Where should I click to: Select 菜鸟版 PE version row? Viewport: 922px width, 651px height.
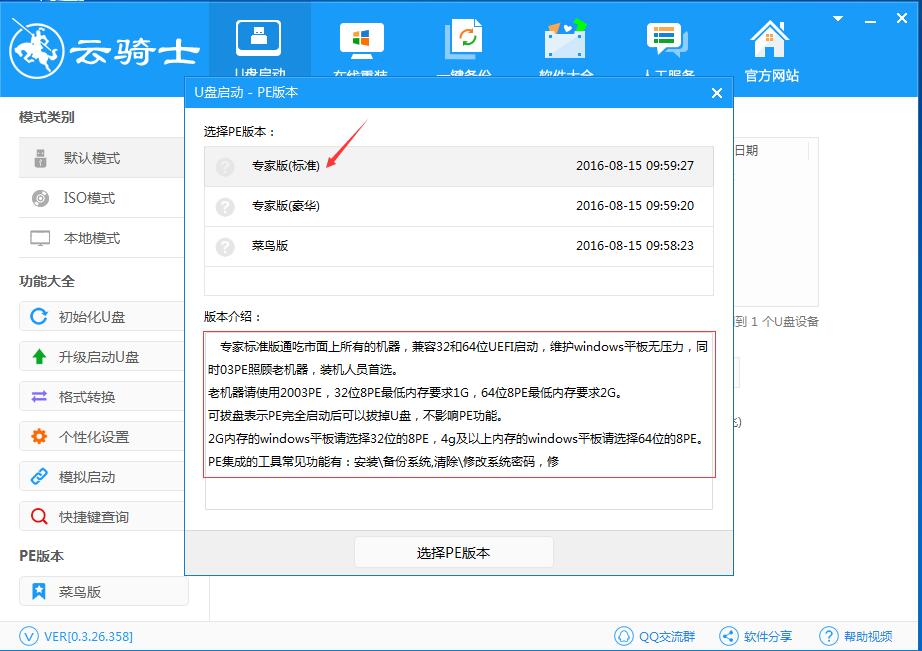click(459, 246)
